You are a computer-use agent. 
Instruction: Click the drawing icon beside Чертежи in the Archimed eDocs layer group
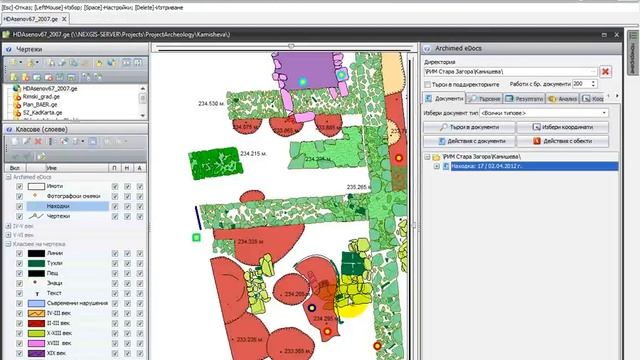(x=36, y=216)
